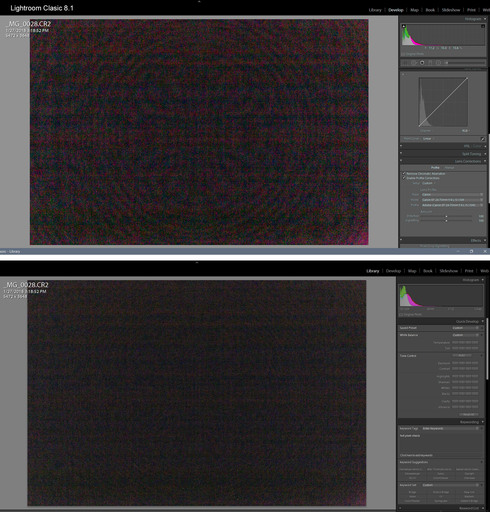Open lens Setup Custom dropdown
Viewport: 490px width, 512px height.
point(428,183)
